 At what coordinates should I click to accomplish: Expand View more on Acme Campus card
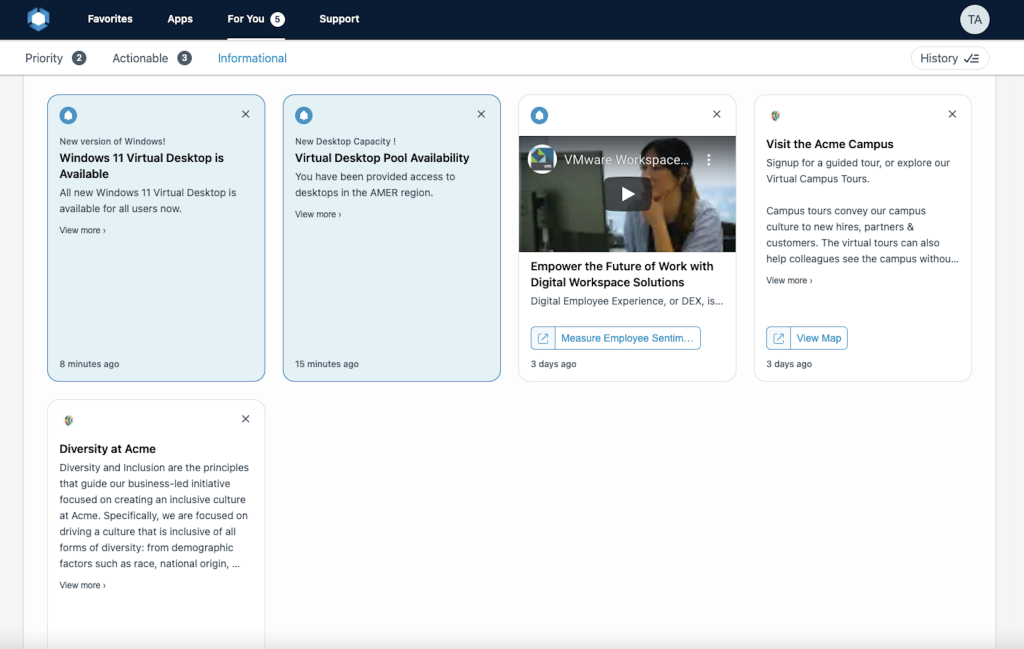point(789,281)
